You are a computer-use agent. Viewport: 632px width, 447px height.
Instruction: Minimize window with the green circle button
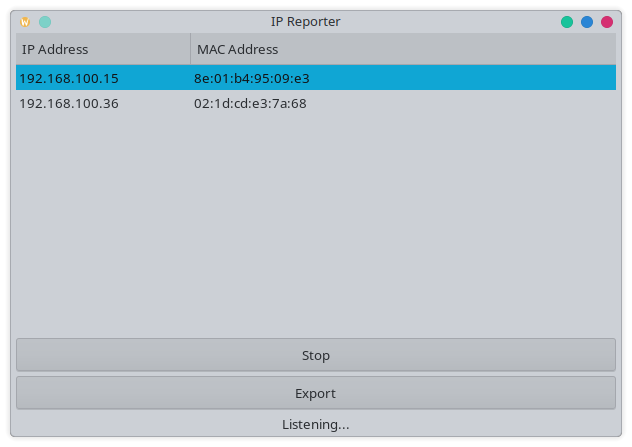tap(567, 22)
